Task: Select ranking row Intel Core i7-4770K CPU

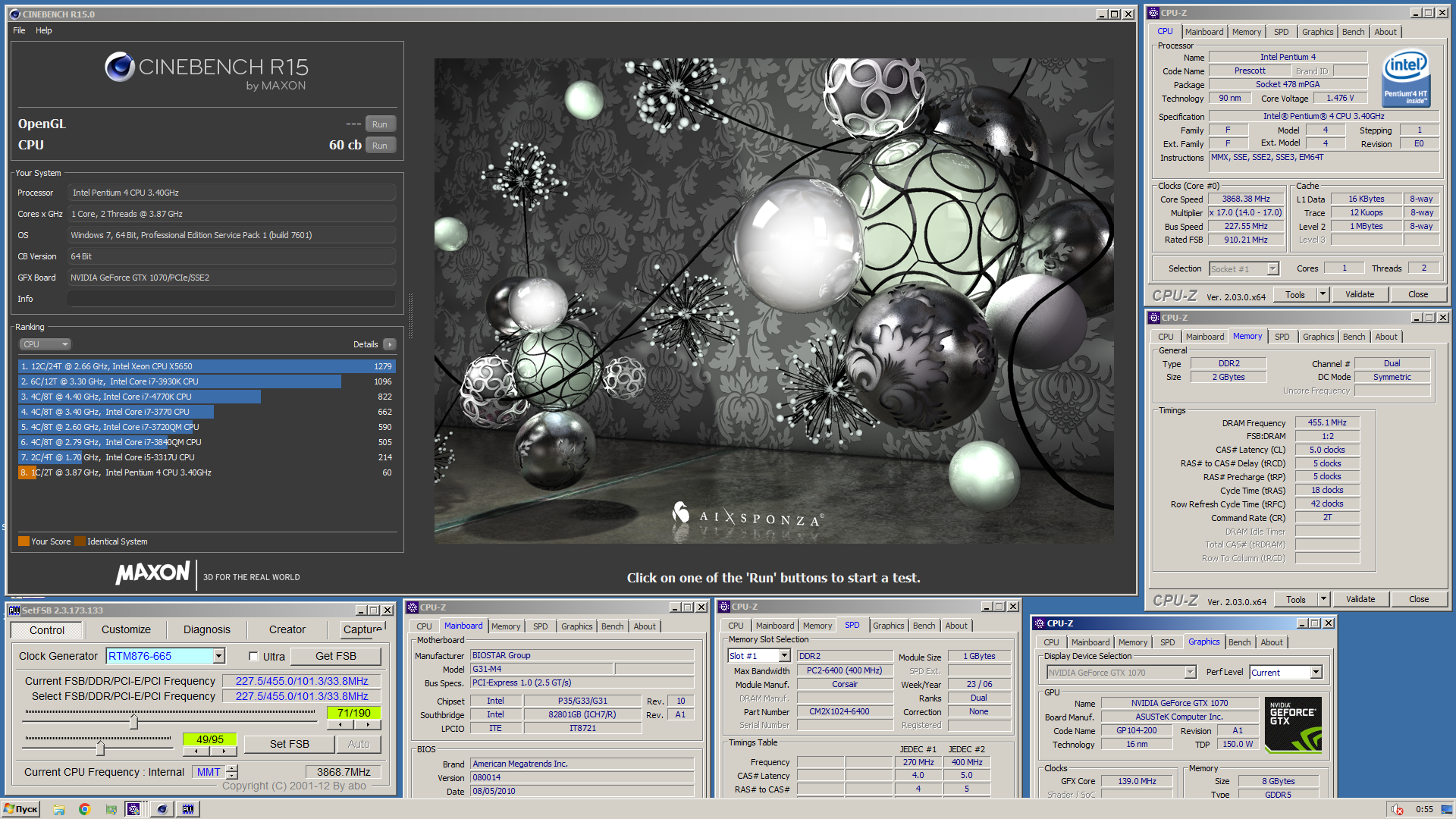Action: point(206,397)
